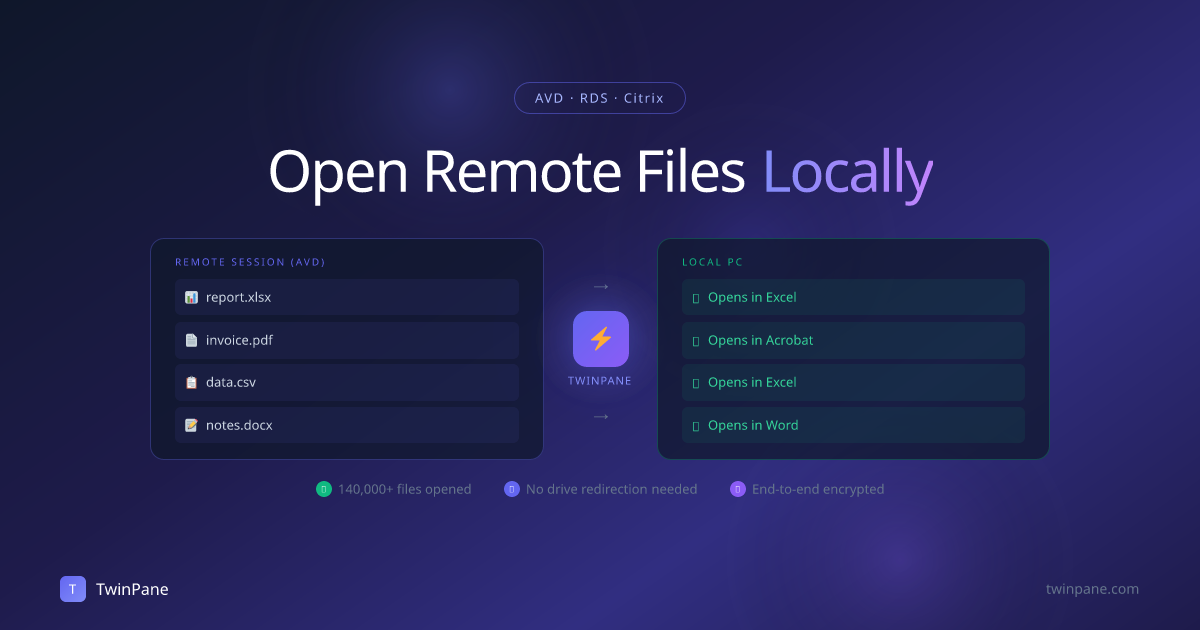Click the AVD · RDS · Citrix badge
The width and height of the screenshot is (1200, 630).
(600, 98)
